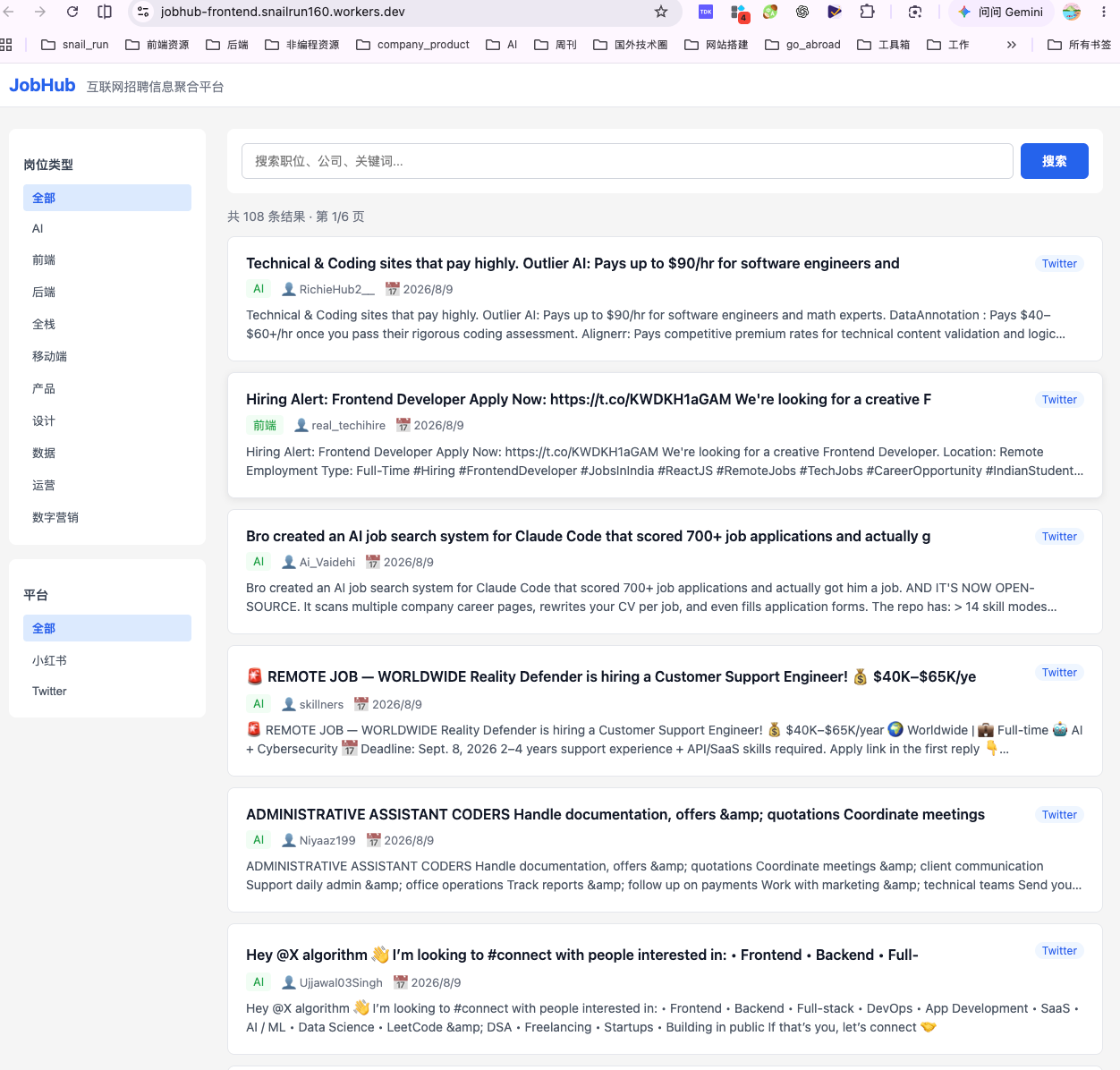Select 全部 under 岗位类型
This screenshot has height=1070, width=1120.
click(x=107, y=198)
